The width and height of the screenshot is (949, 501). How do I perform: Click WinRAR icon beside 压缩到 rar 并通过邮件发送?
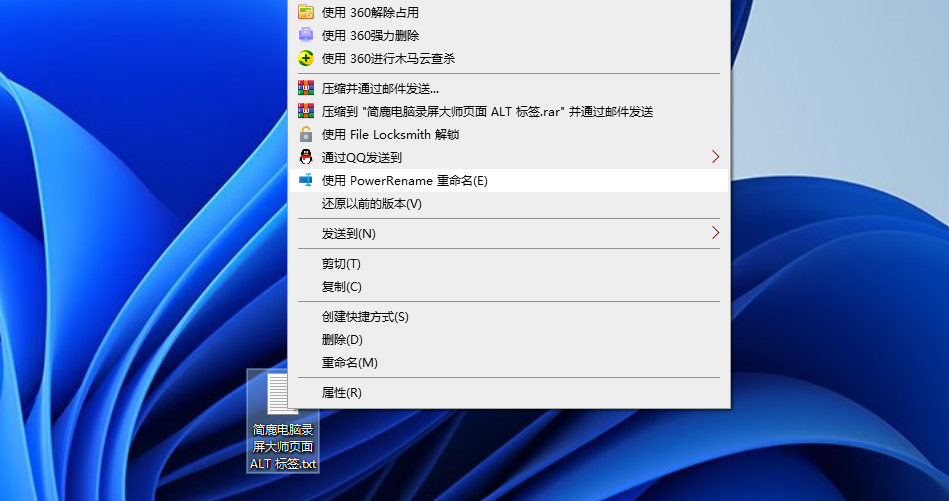click(x=306, y=111)
